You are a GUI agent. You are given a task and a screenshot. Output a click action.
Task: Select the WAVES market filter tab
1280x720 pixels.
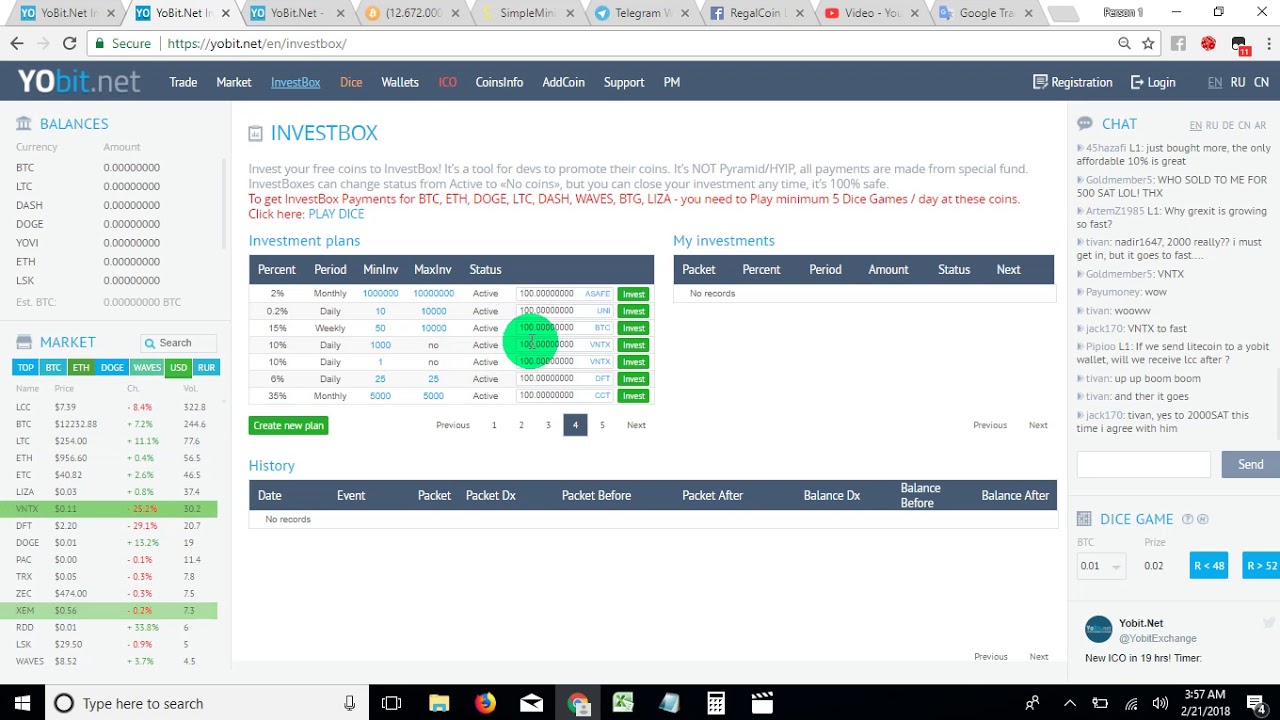[147, 367]
